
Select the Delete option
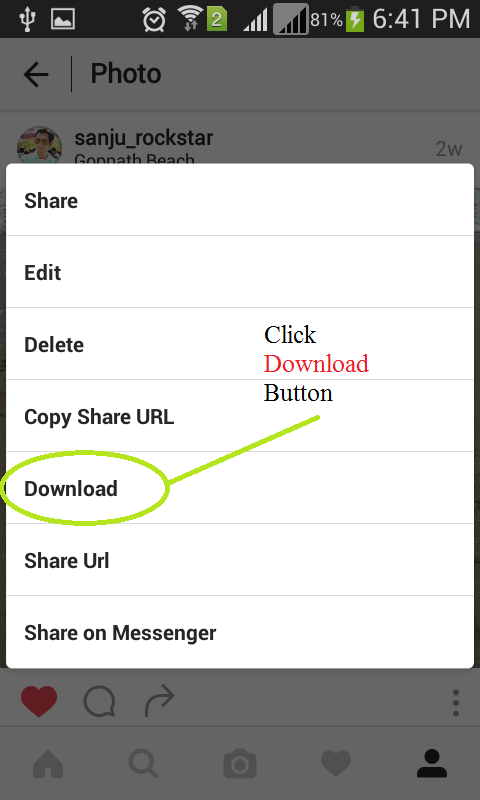240,344
